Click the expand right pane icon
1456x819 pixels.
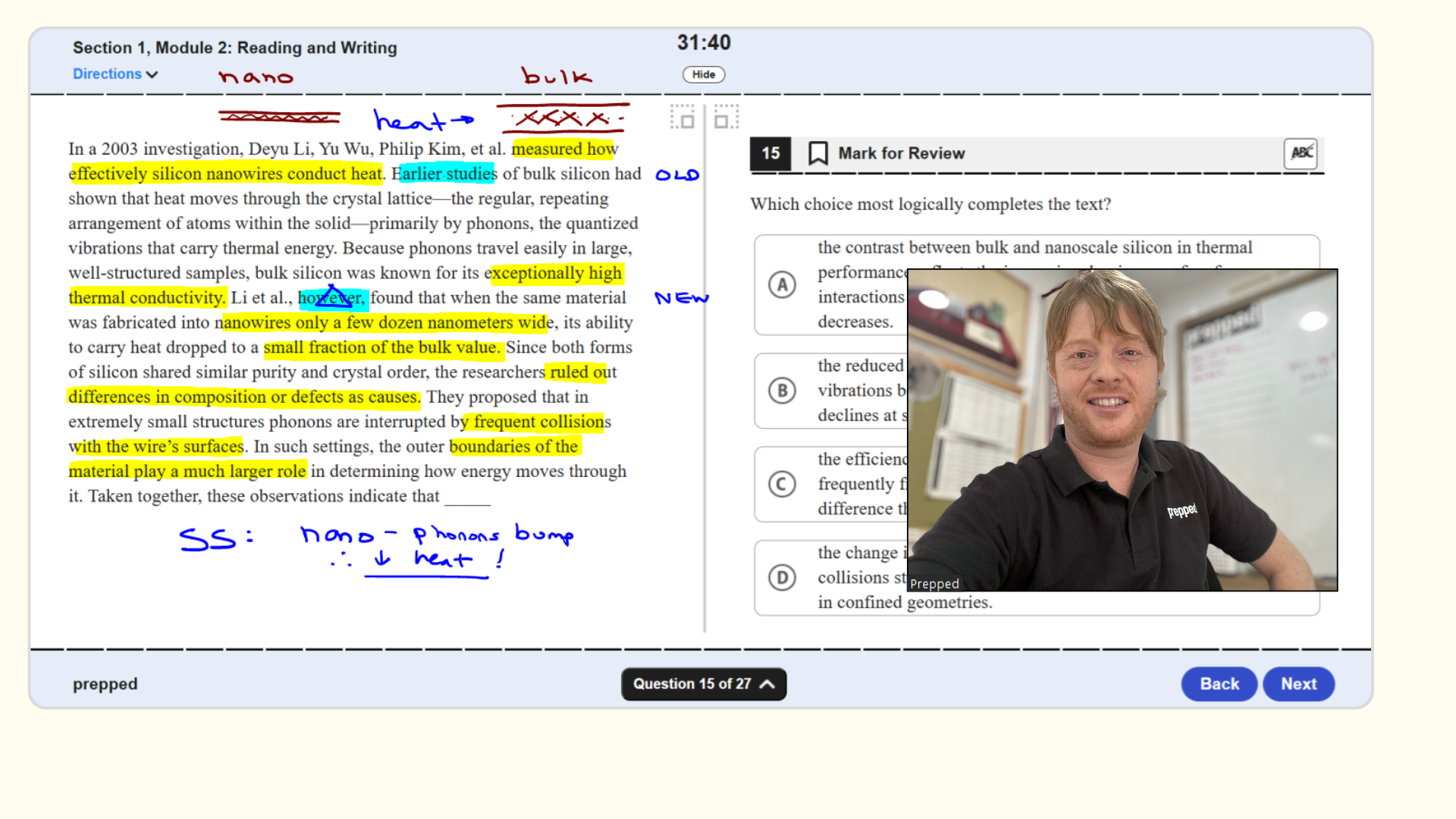click(726, 118)
